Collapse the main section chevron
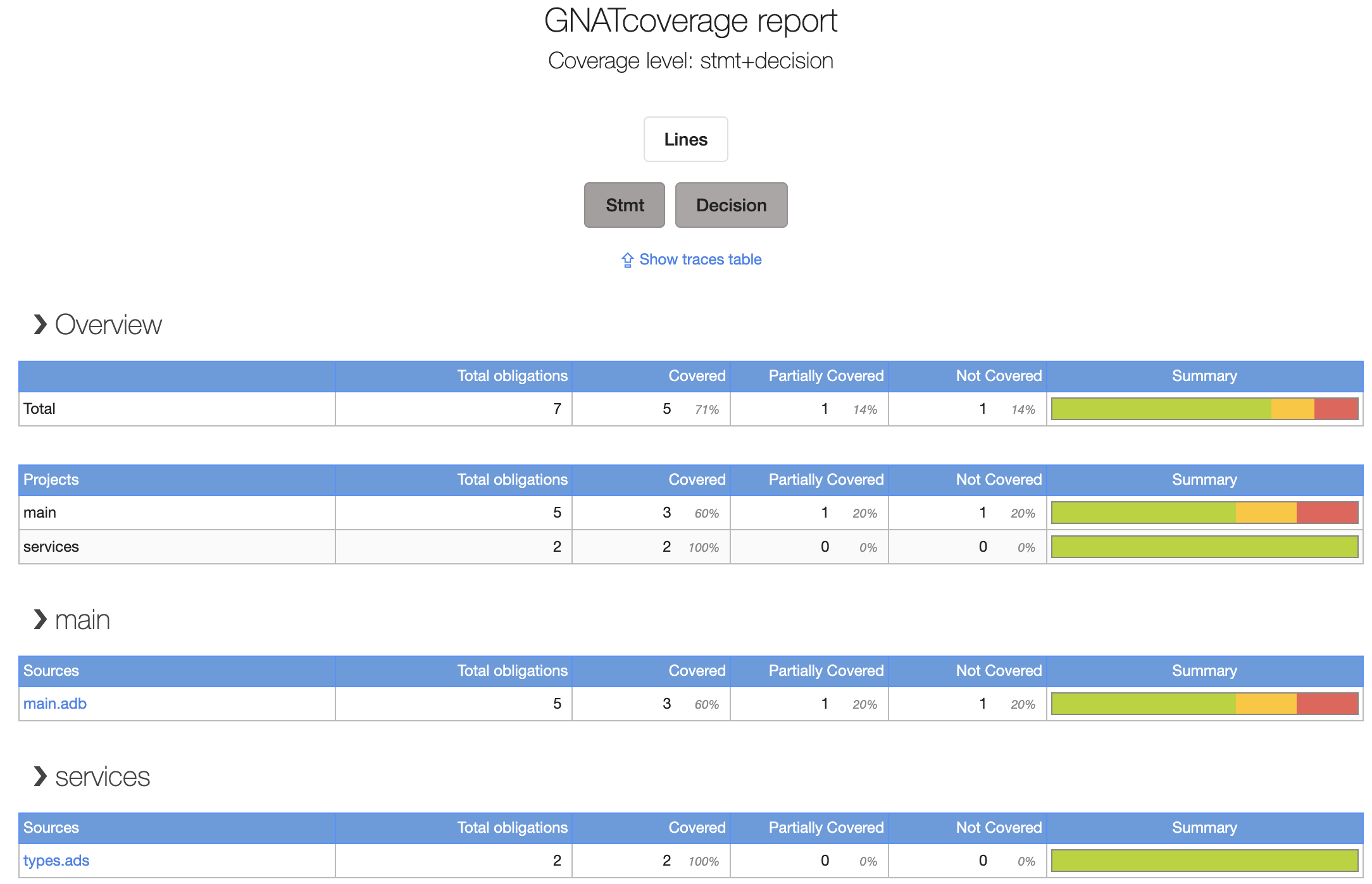This screenshot has height=884, width=1372. pyautogui.click(x=41, y=619)
